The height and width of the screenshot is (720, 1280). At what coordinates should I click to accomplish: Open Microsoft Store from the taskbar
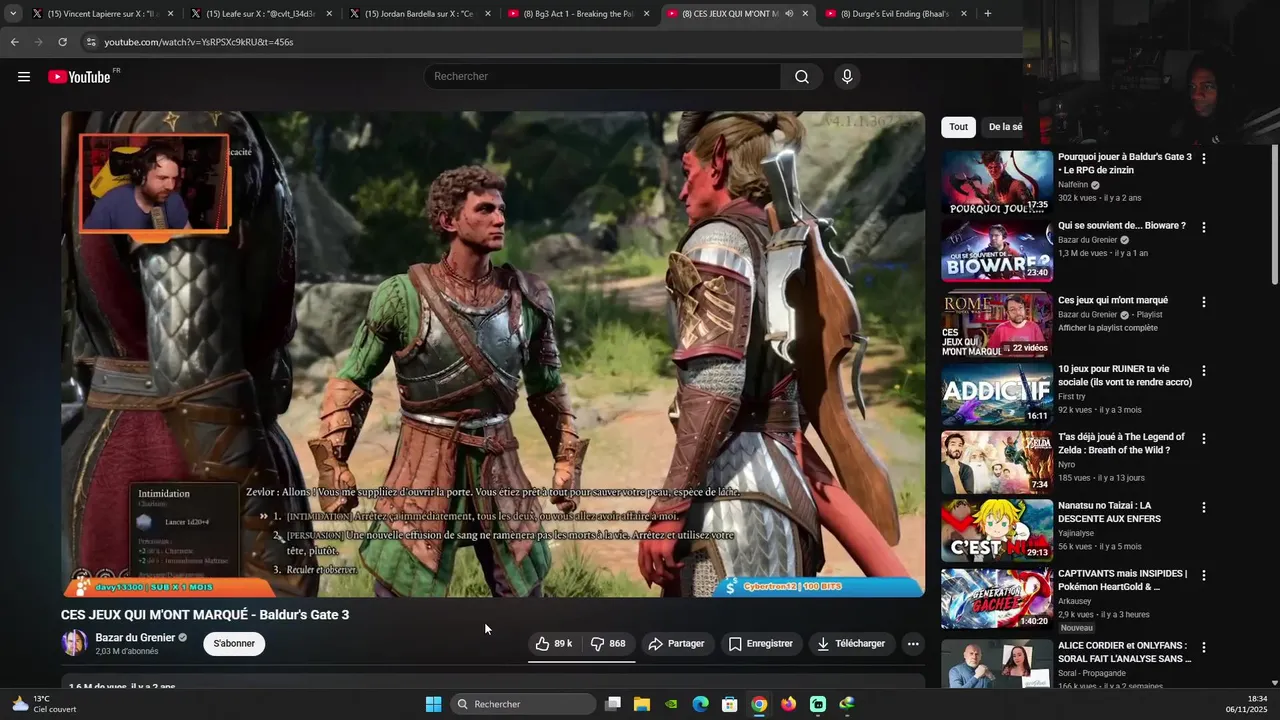(x=730, y=704)
